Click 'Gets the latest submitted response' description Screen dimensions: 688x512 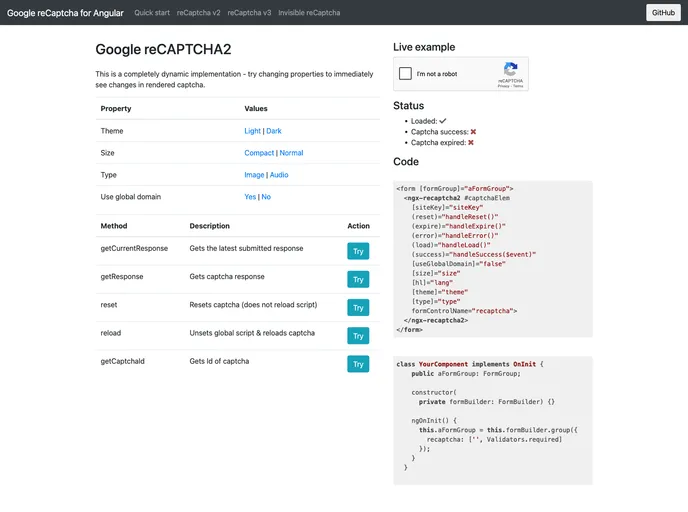coord(246,248)
